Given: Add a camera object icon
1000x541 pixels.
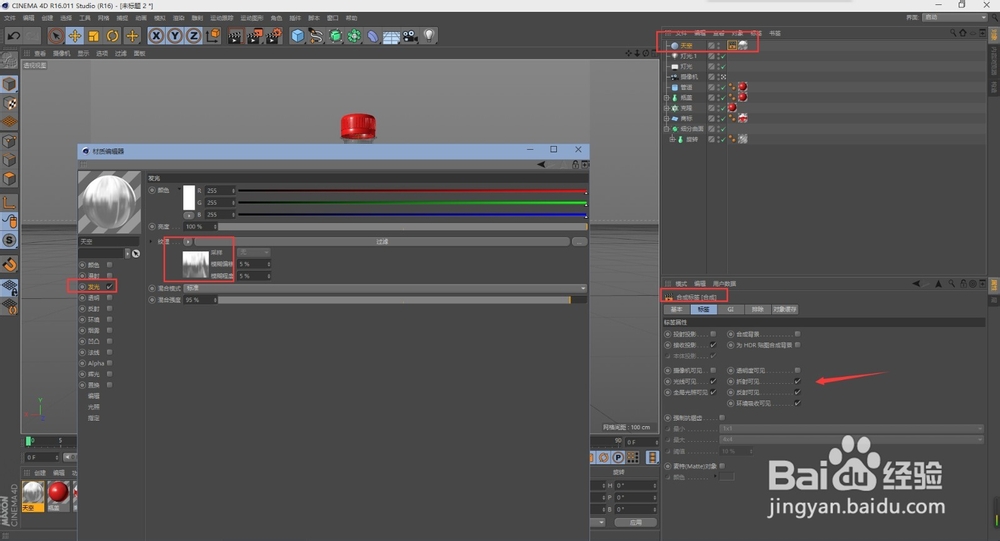Looking at the screenshot, I should pos(410,36).
